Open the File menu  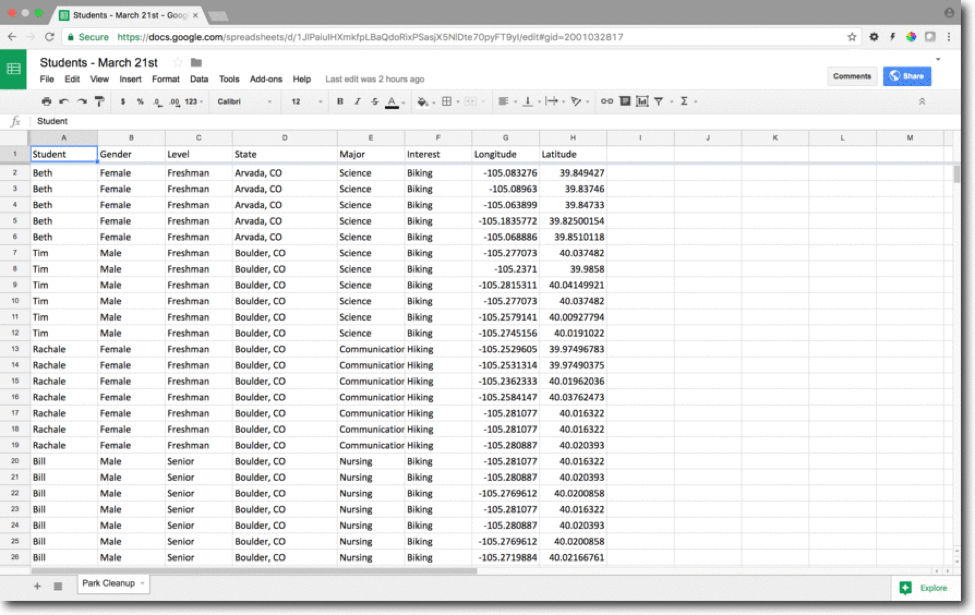coord(47,79)
